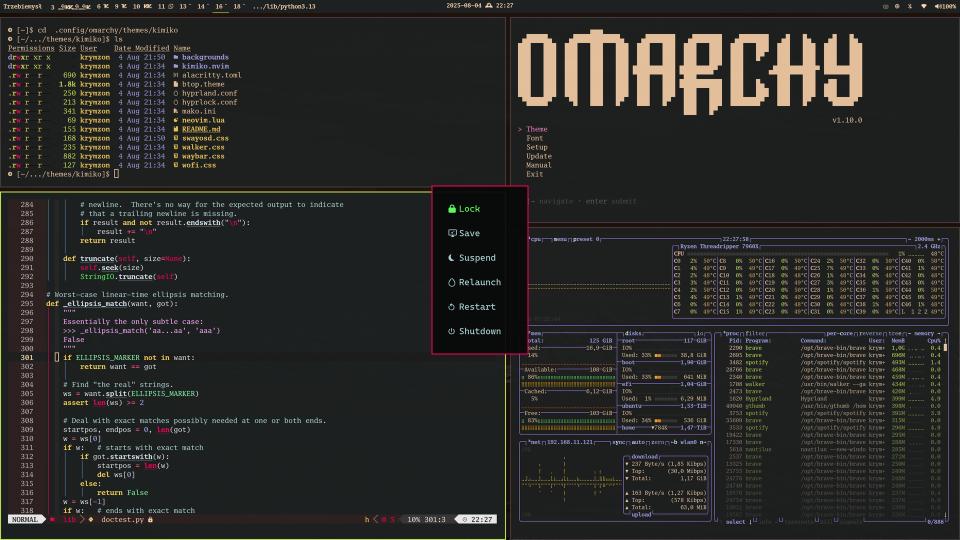Select the Theme entry in Omarchy menu
Viewport: 960px width, 540px height.
pyautogui.click(x=537, y=129)
